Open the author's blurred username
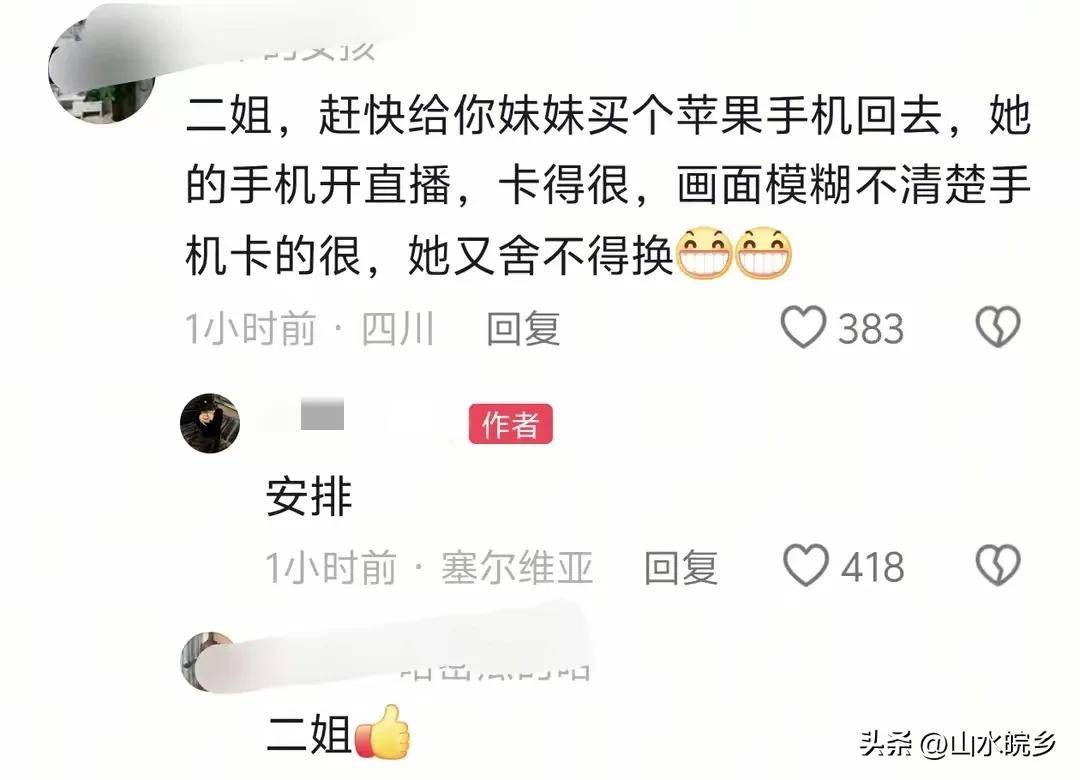The height and width of the screenshot is (780, 1080). pos(357,418)
